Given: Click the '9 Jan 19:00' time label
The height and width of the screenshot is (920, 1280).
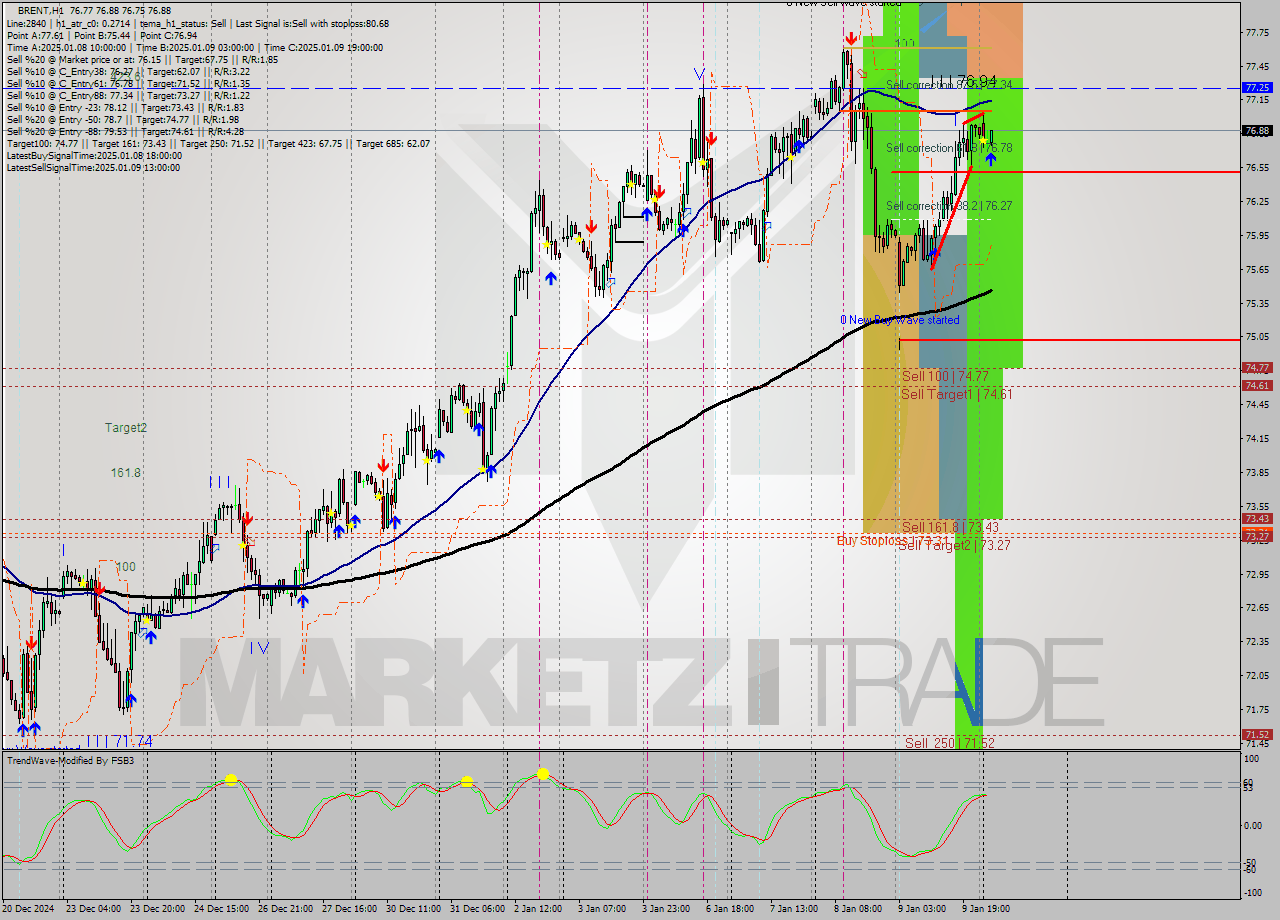Looking at the screenshot, I should (x=984, y=909).
